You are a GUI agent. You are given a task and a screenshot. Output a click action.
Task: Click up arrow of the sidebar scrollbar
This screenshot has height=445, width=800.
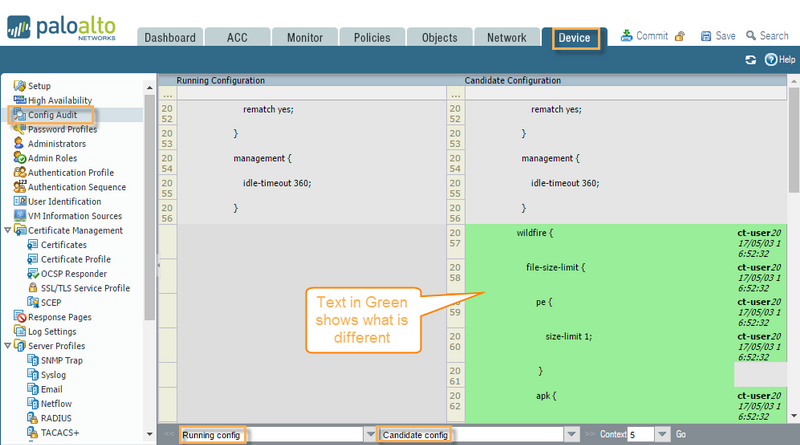pos(149,87)
